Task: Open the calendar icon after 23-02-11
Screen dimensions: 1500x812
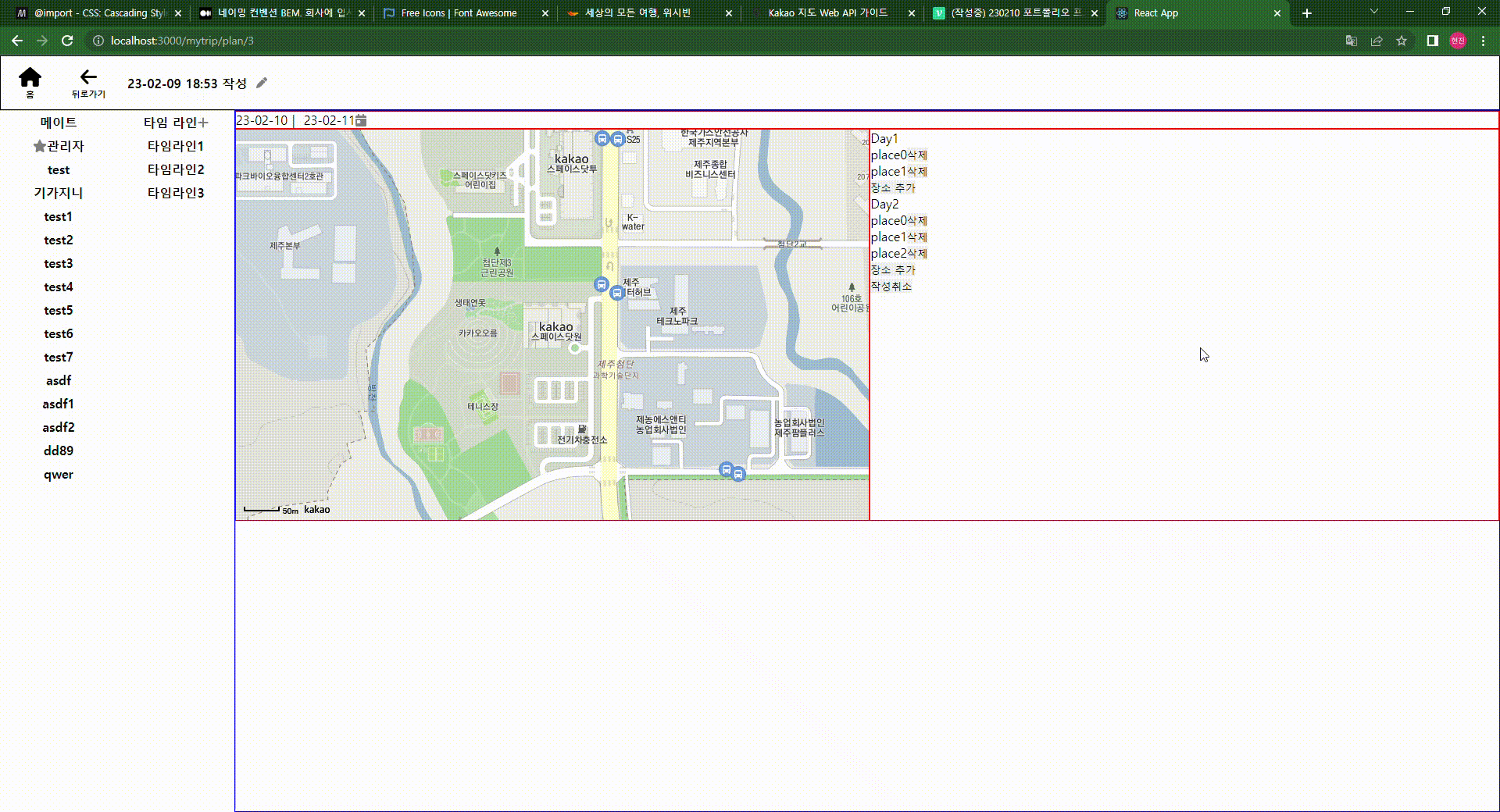Action: (361, 120)
